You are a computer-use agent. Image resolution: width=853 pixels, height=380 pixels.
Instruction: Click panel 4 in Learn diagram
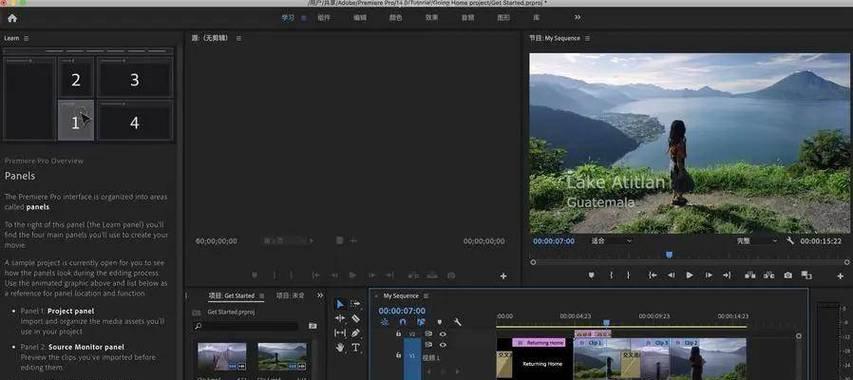tap(135, 121)
